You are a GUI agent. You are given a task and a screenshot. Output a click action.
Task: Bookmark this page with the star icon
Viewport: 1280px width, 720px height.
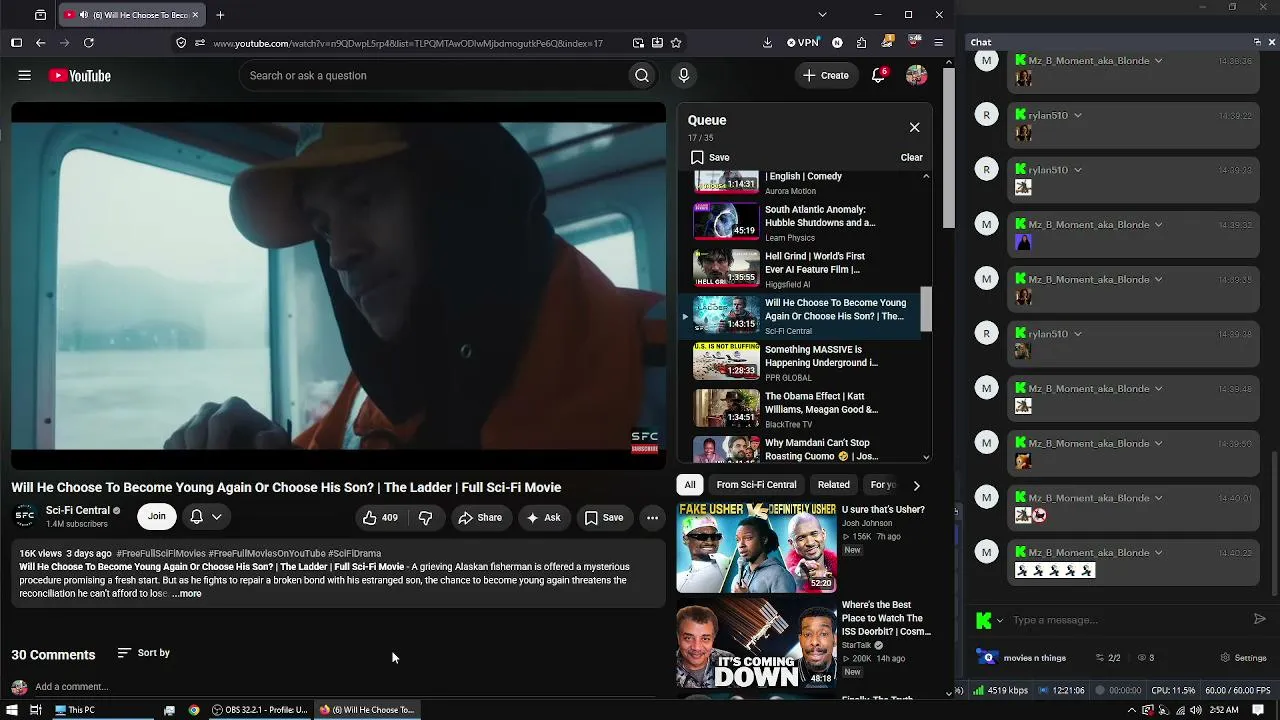pos(676,43)
